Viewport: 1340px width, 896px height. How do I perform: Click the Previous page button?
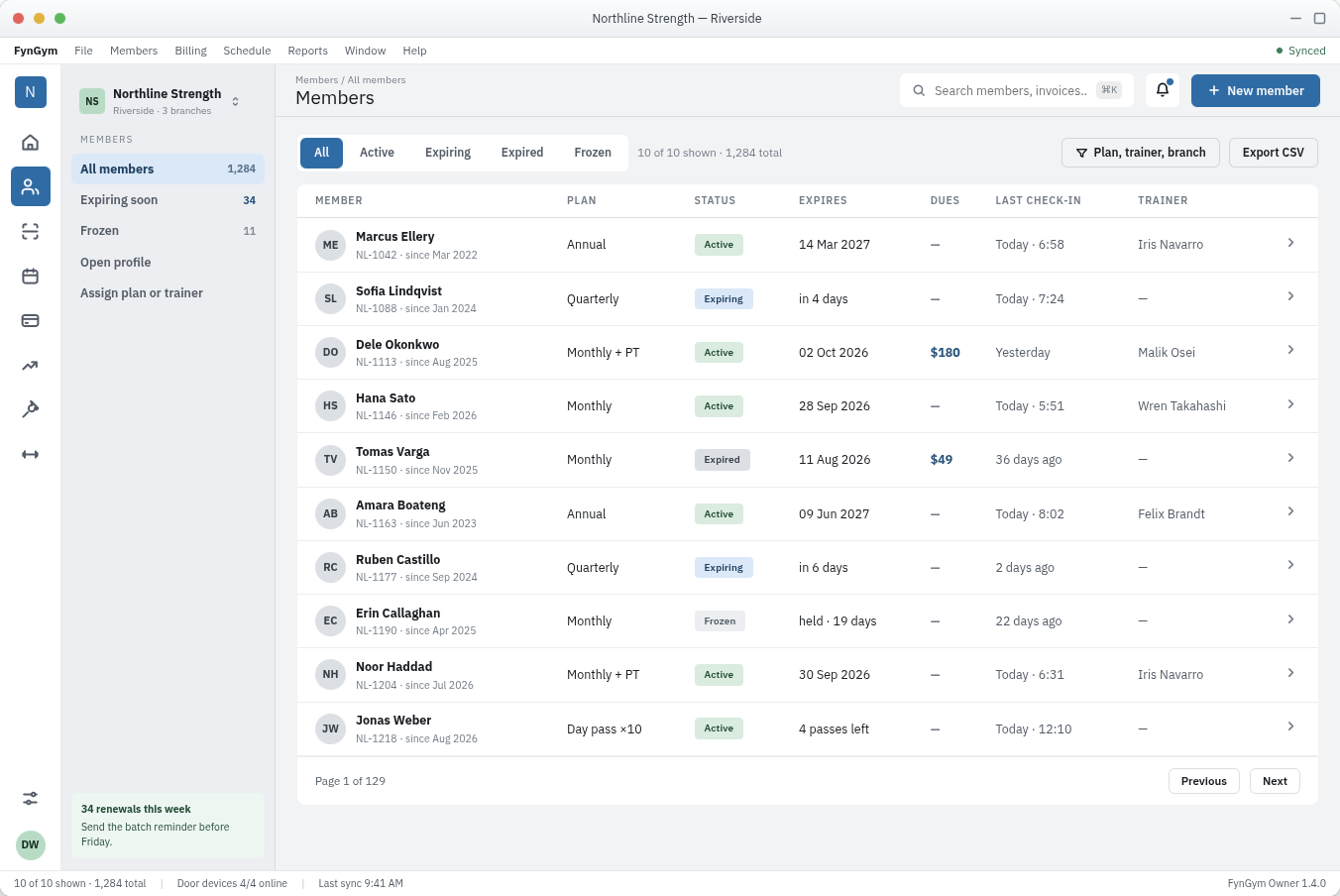[x=1204, y=781]
